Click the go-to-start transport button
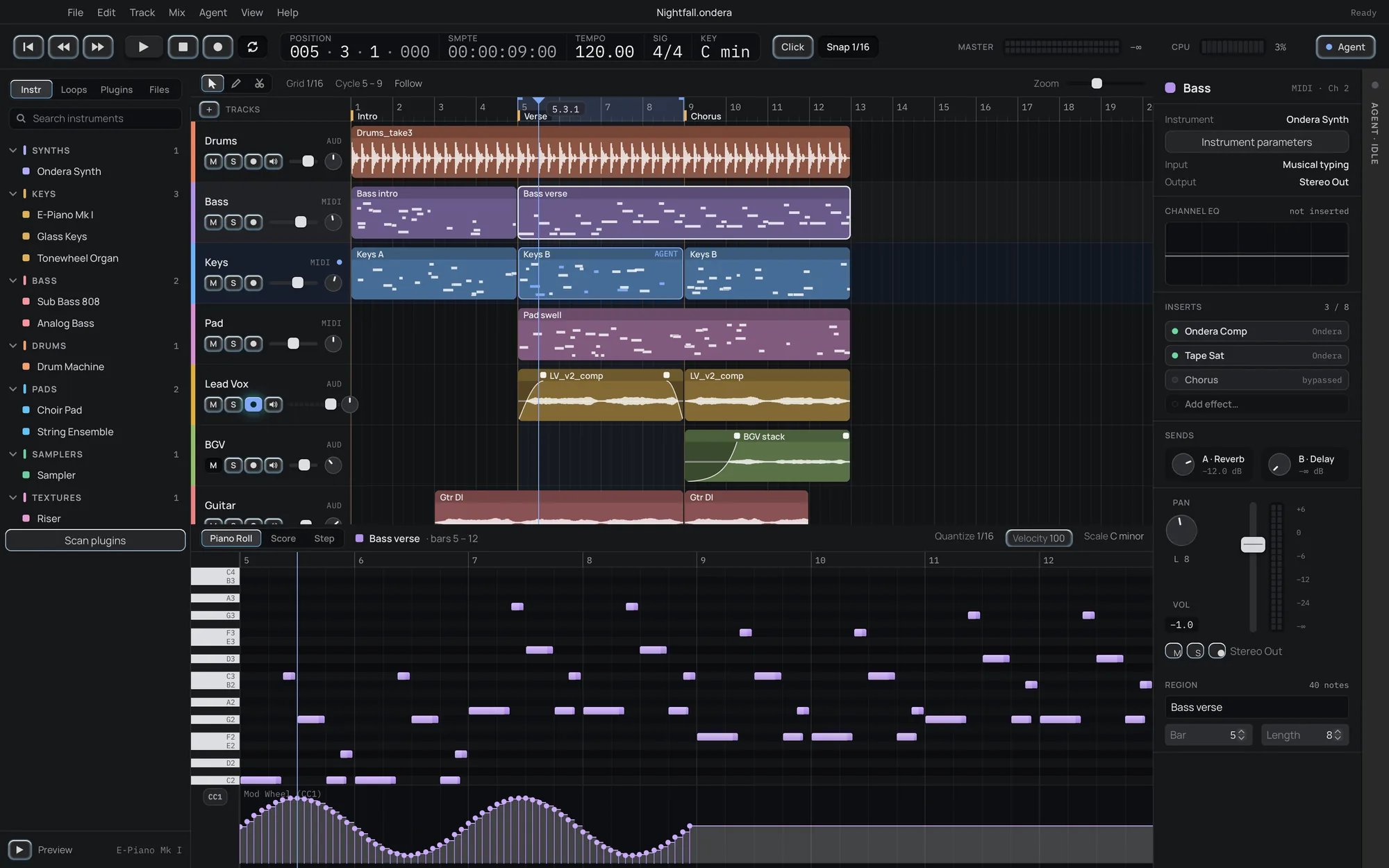 28,47
